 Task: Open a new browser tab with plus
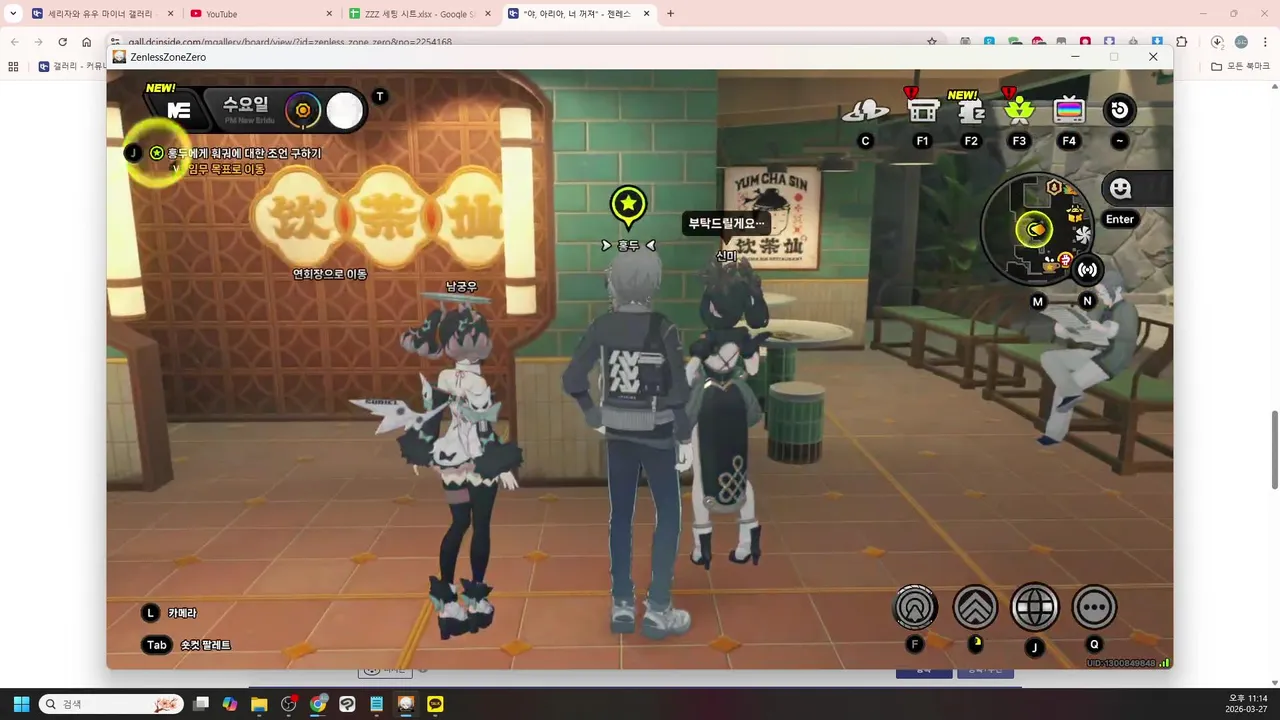(670, 14)
